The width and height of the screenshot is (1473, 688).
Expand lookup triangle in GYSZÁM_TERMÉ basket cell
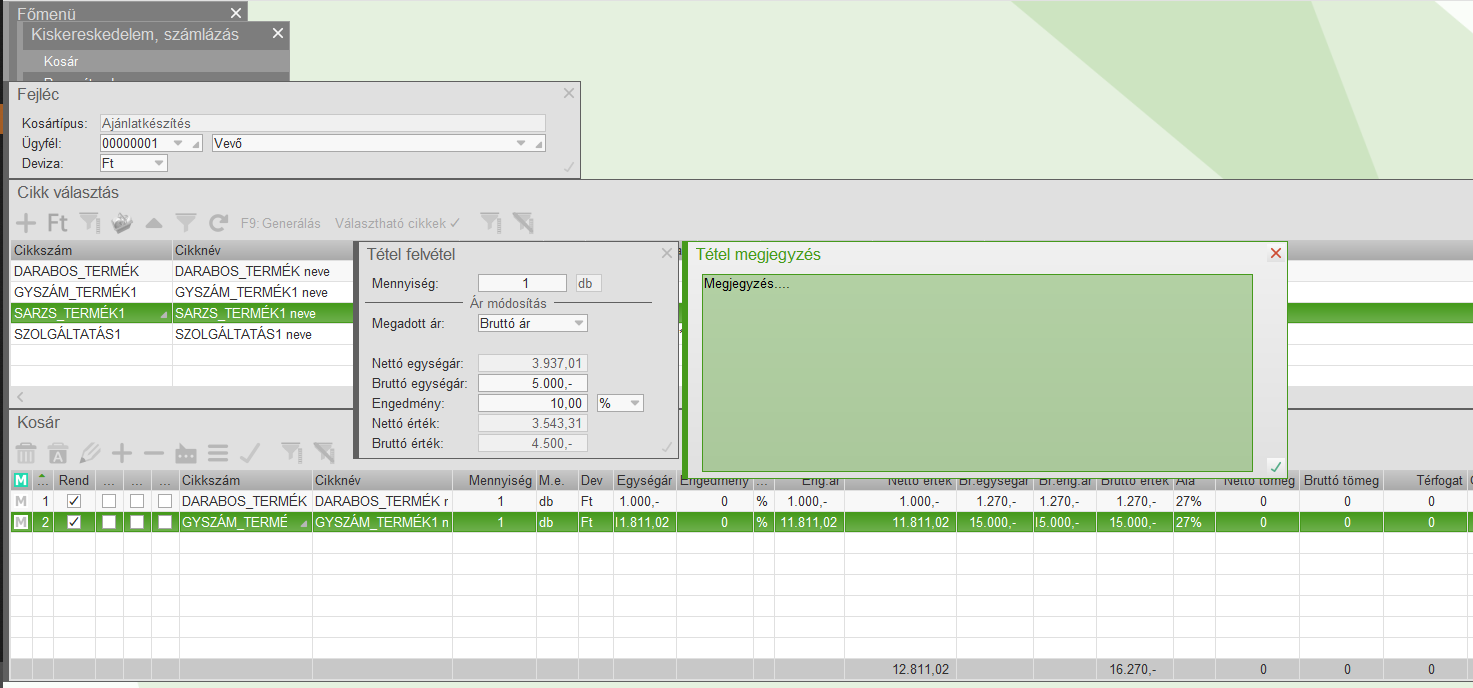click(304, 523)
